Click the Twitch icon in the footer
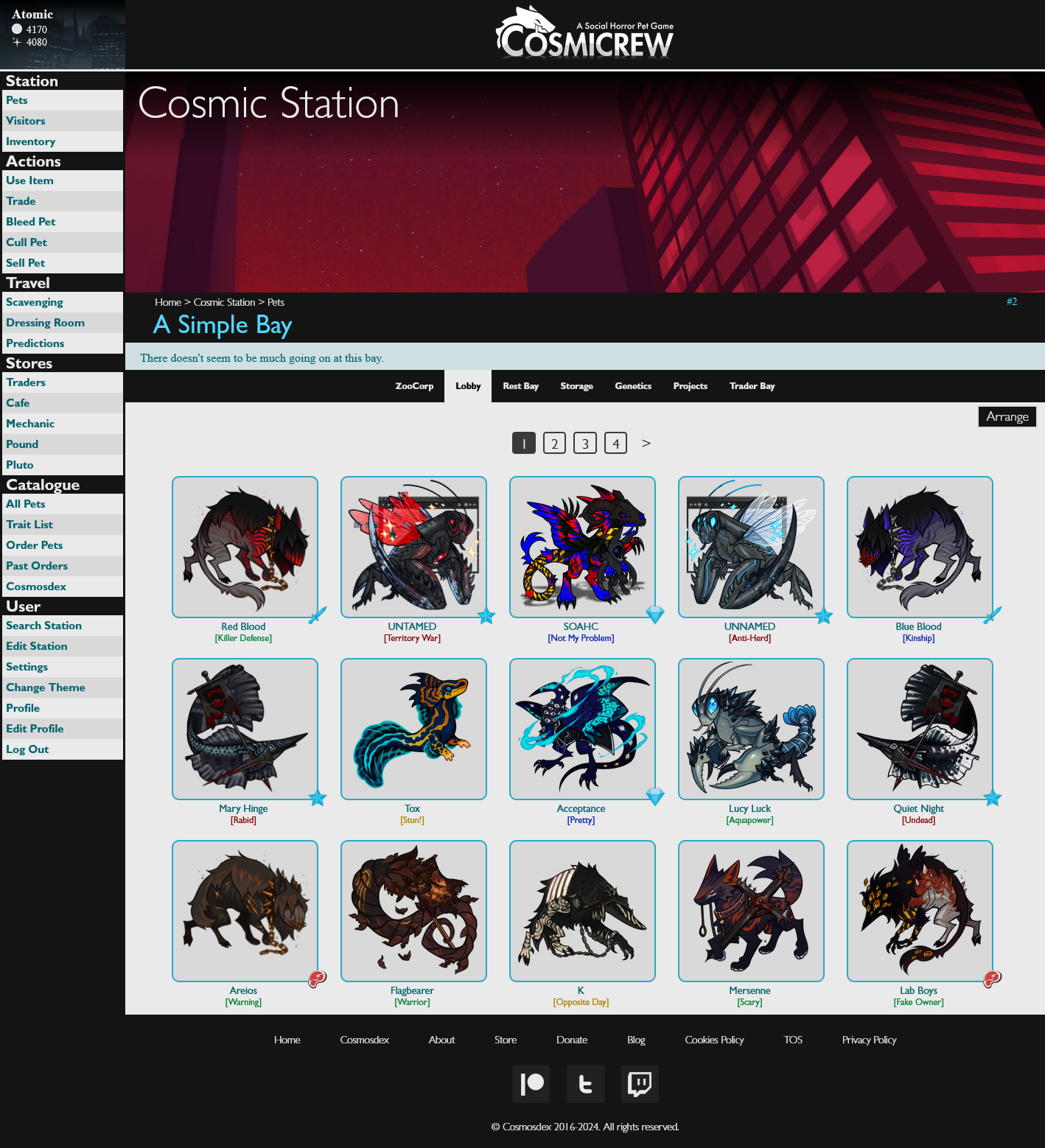The image size is (1045, 1148). coord(639,1084)
